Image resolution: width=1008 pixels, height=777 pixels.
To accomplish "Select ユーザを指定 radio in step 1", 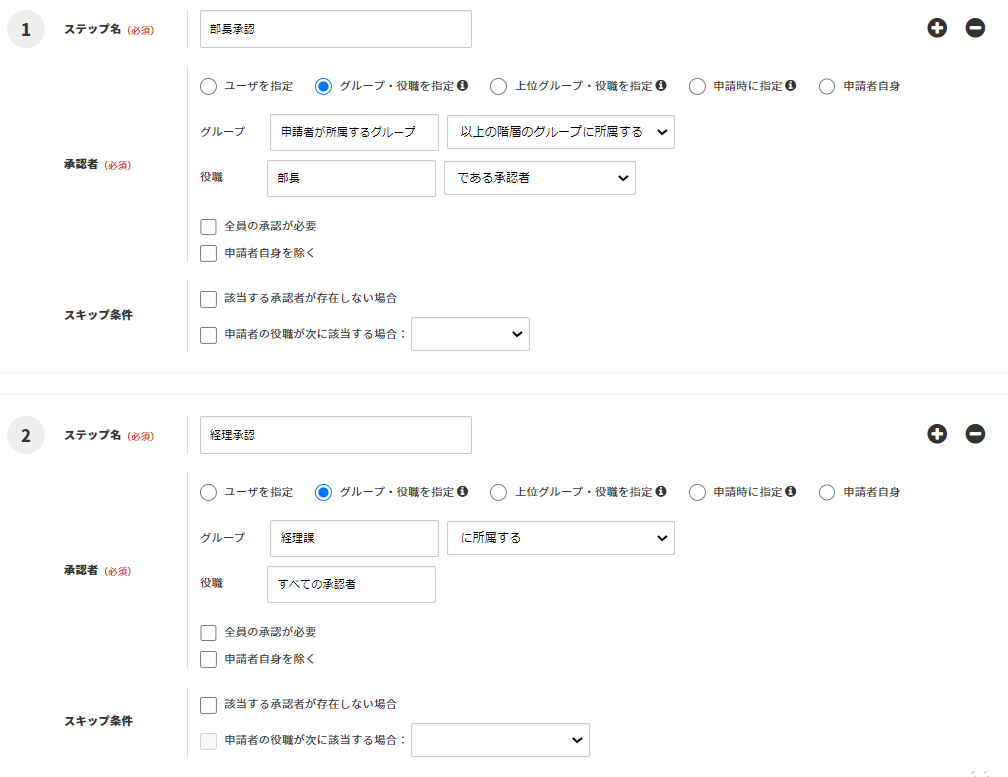I will point(208,87).
